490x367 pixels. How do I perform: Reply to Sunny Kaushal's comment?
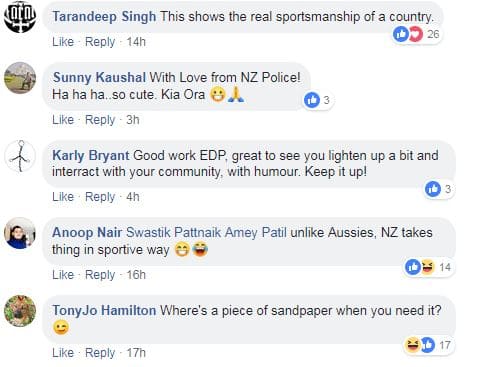coord(100,120)
